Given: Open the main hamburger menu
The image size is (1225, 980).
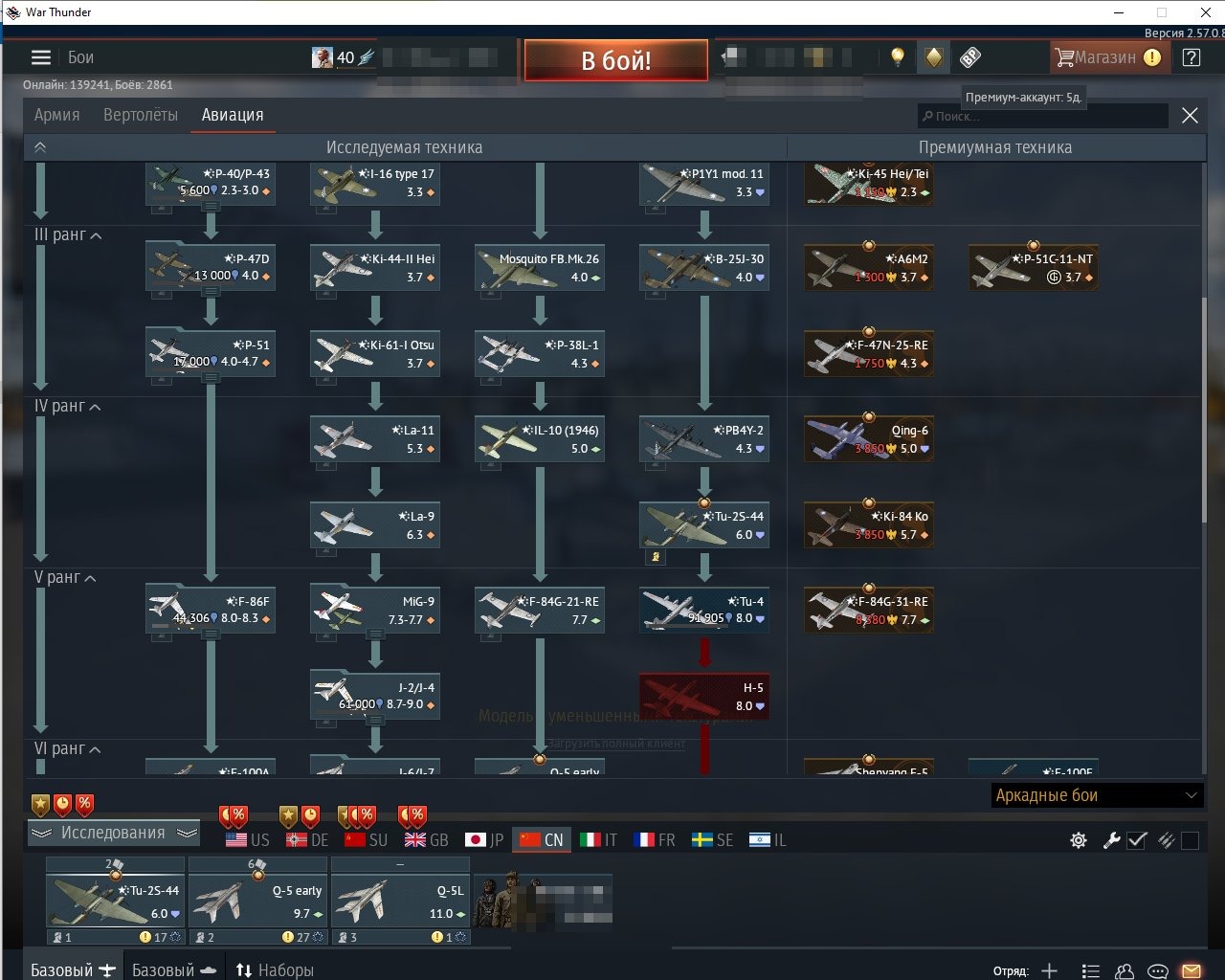Looking at the screenshot, I should 40,57.
